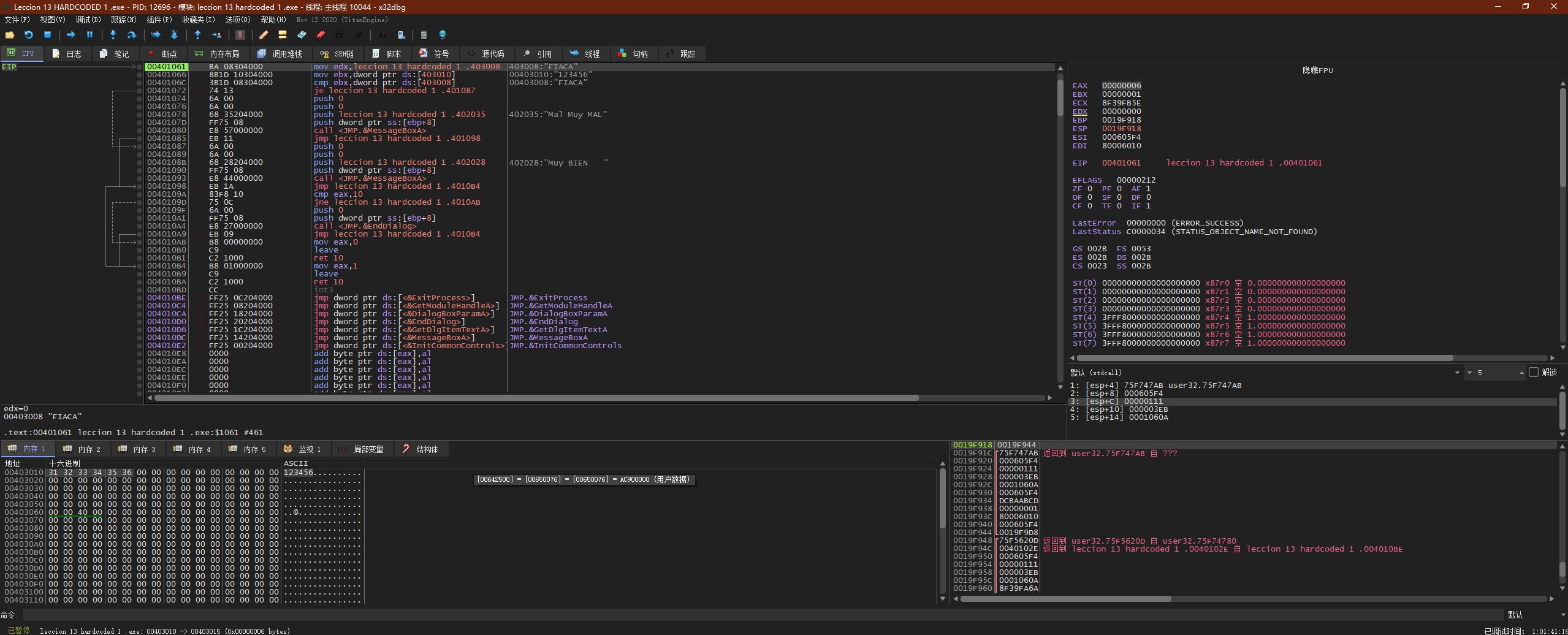Image resolution: width=1568 pixels, height=635 pixels.
Task: Open the calculator toolbar icon
Action: [x=423, y=35]
